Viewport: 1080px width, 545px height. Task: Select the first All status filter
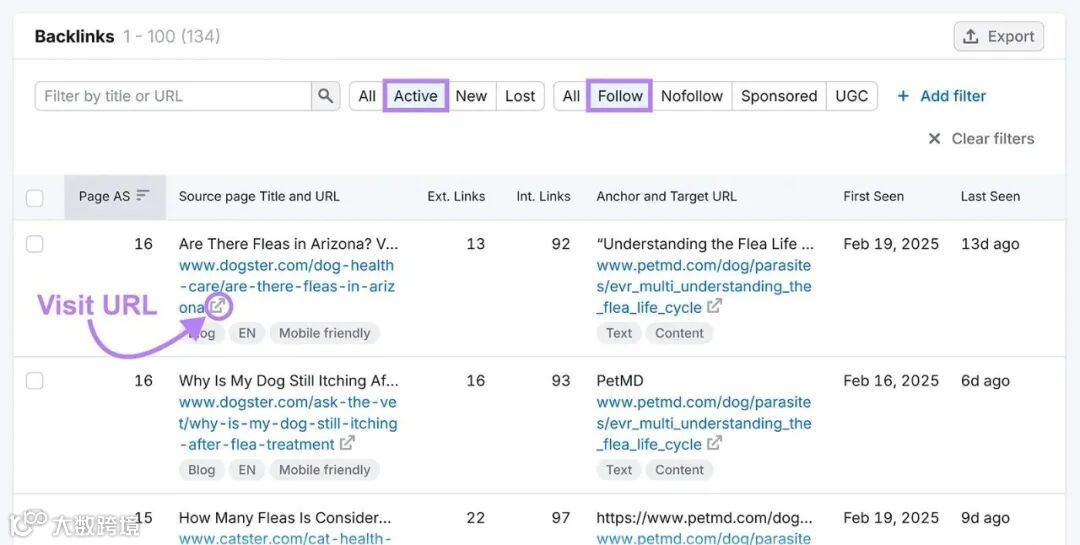point(367,96)
